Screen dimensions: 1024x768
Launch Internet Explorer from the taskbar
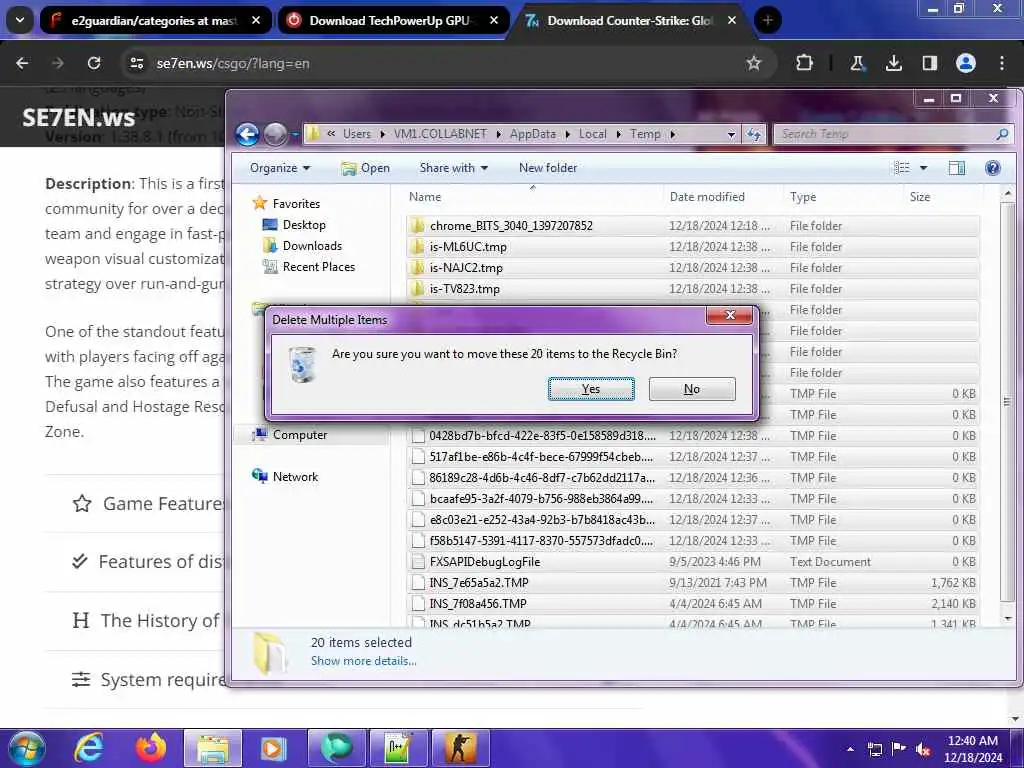(89, 748)
